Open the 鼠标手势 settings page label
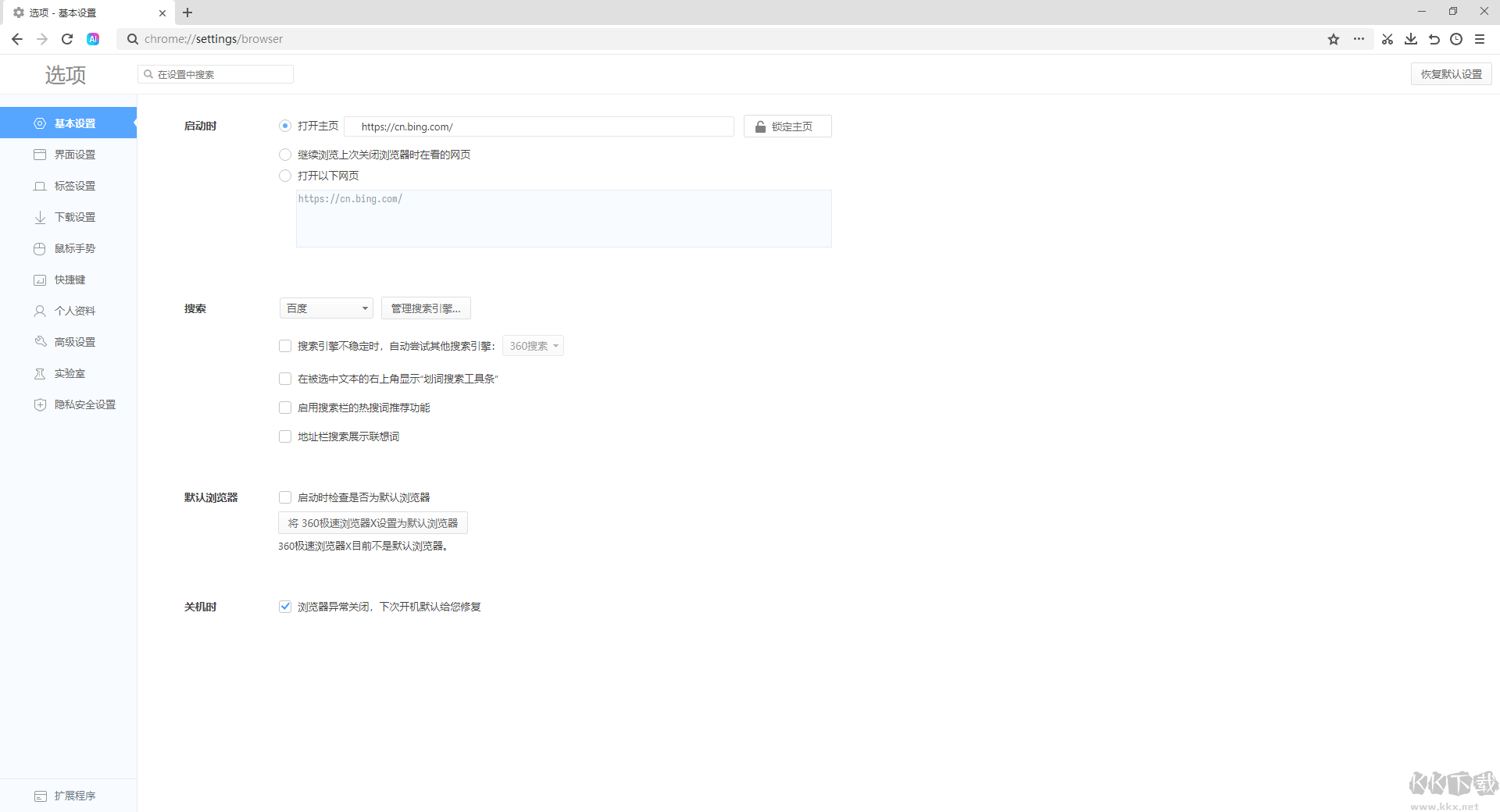 [75, 248]
